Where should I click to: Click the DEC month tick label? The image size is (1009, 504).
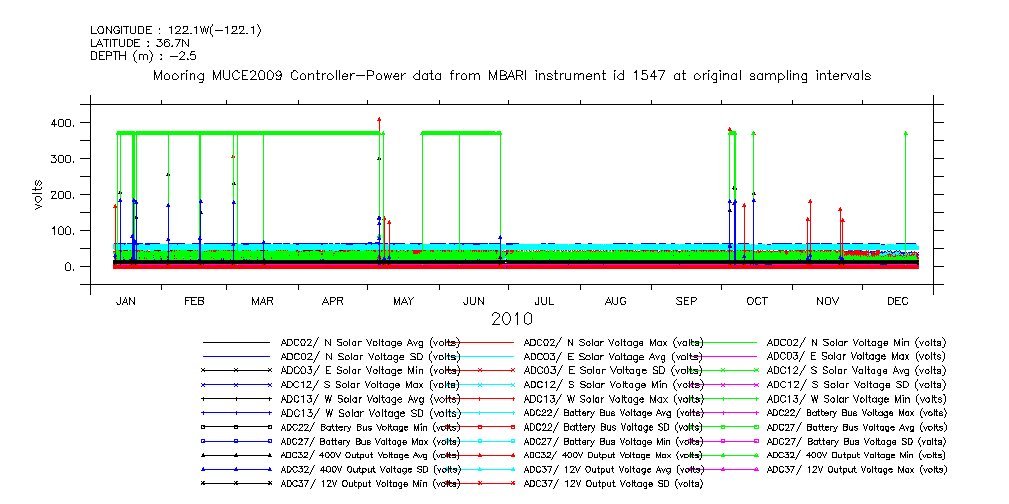click(x=897, y=300)
